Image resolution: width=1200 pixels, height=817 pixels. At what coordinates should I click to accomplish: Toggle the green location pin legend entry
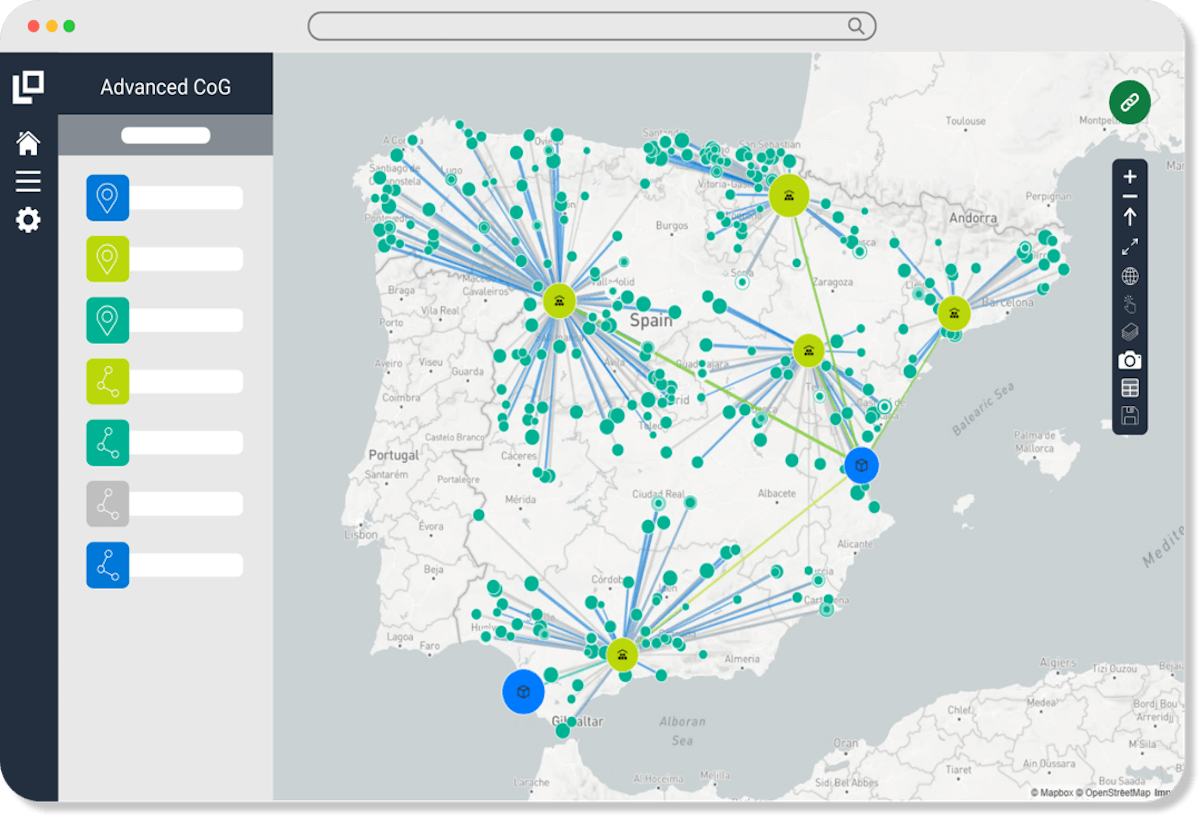point(107,258)
